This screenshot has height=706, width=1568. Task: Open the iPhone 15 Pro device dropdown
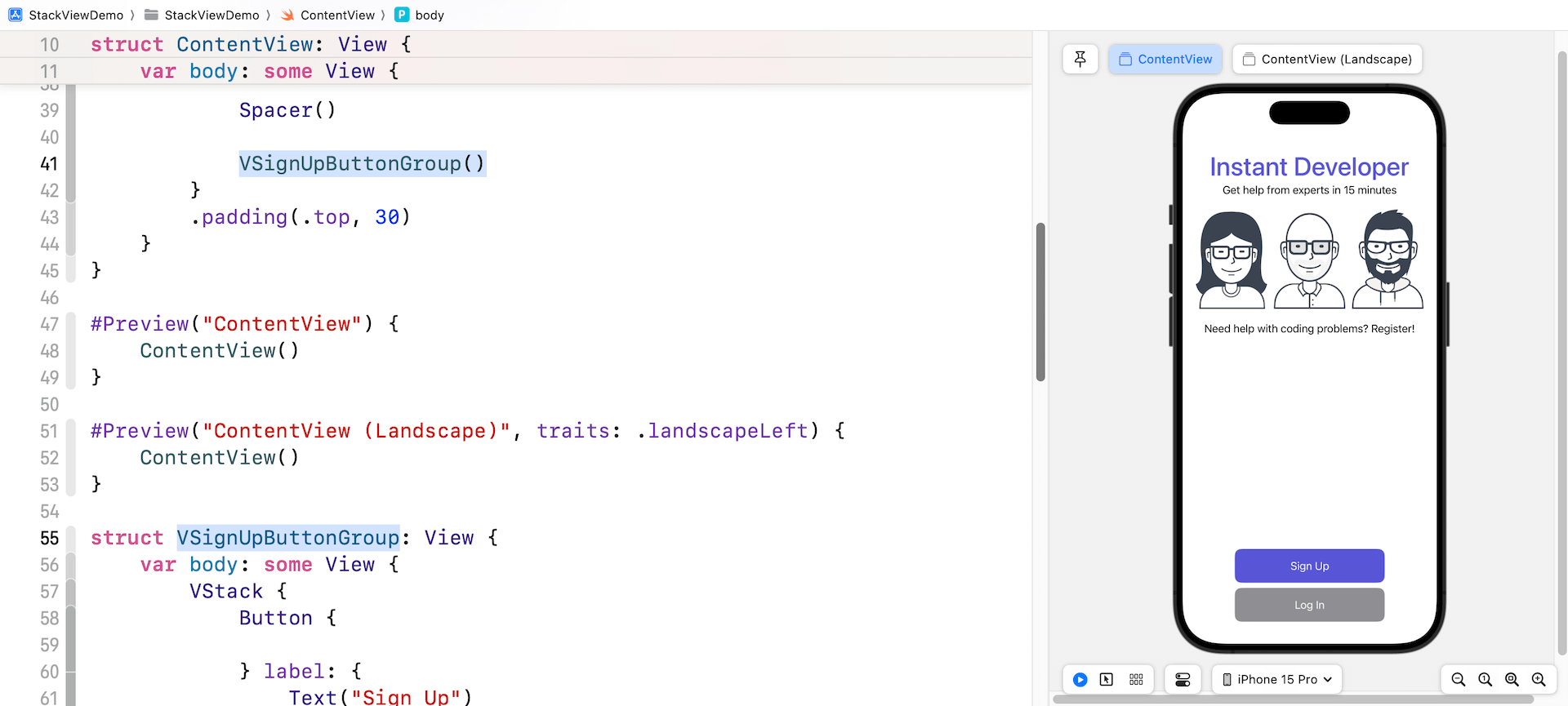(x=1278, y=679)
